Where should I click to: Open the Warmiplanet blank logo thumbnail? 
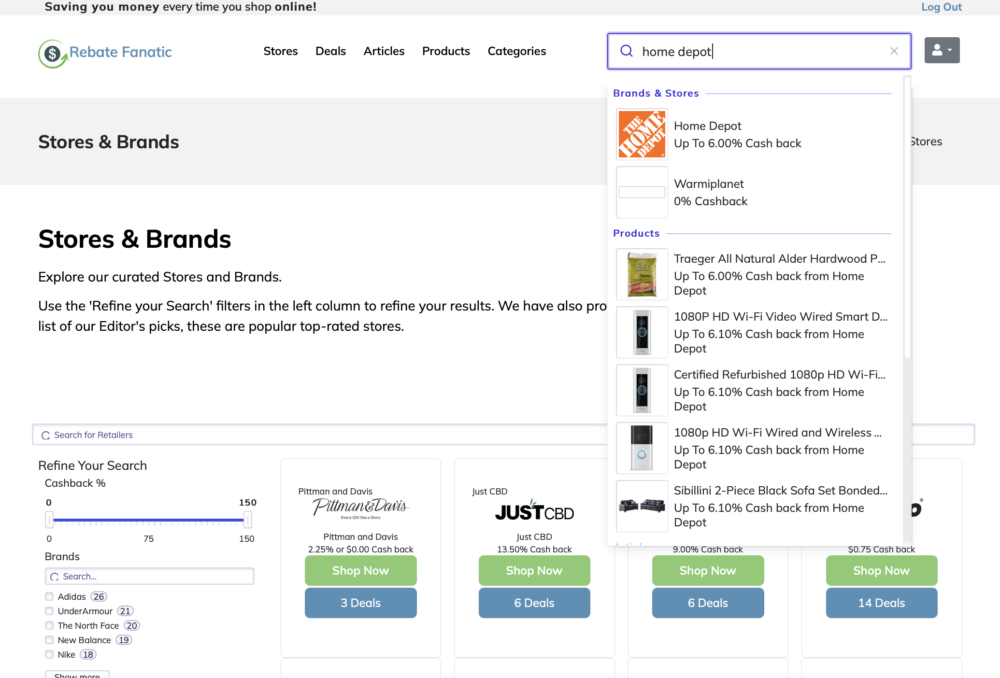point(642,192)
